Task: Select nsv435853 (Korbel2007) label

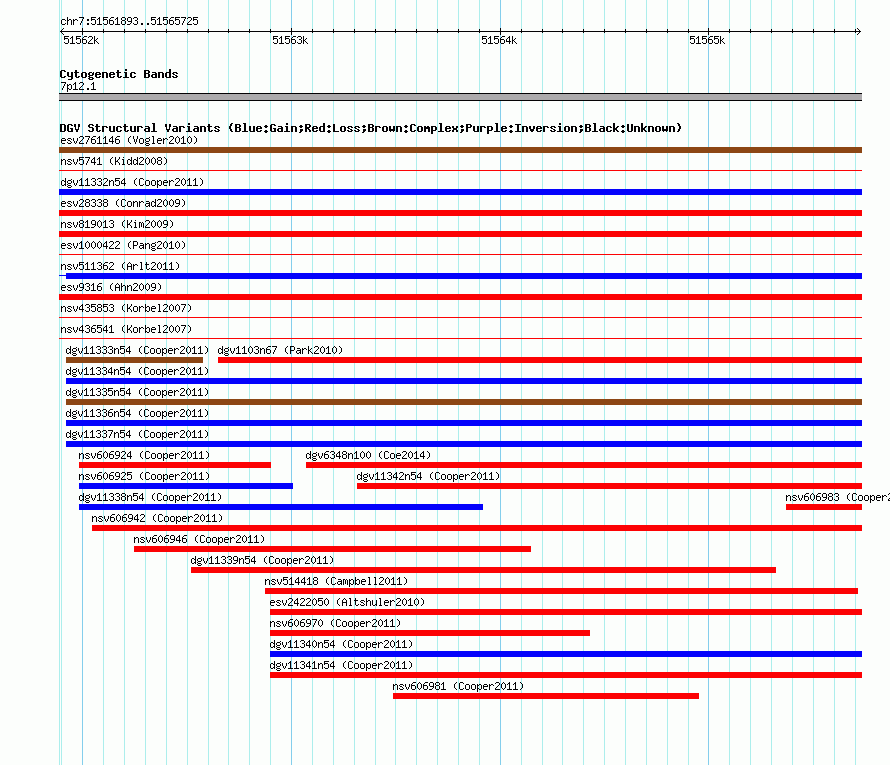Action: (126, 308)
